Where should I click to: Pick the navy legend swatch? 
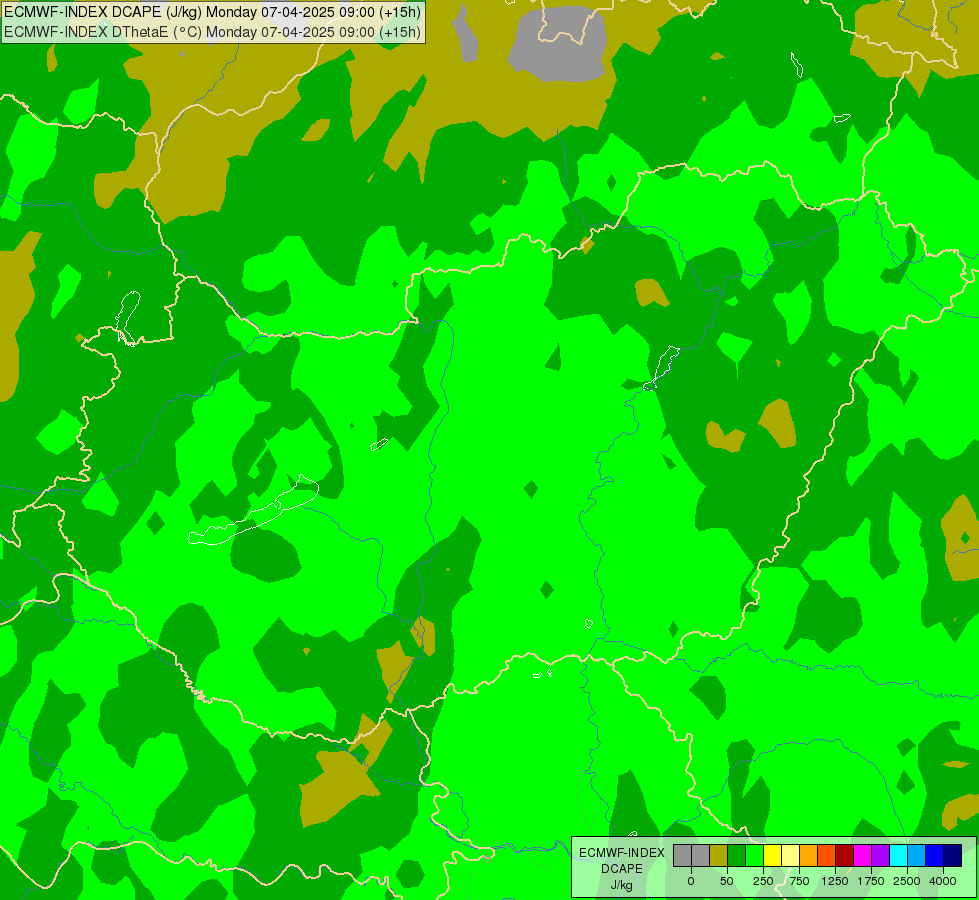tap(953, 856)
